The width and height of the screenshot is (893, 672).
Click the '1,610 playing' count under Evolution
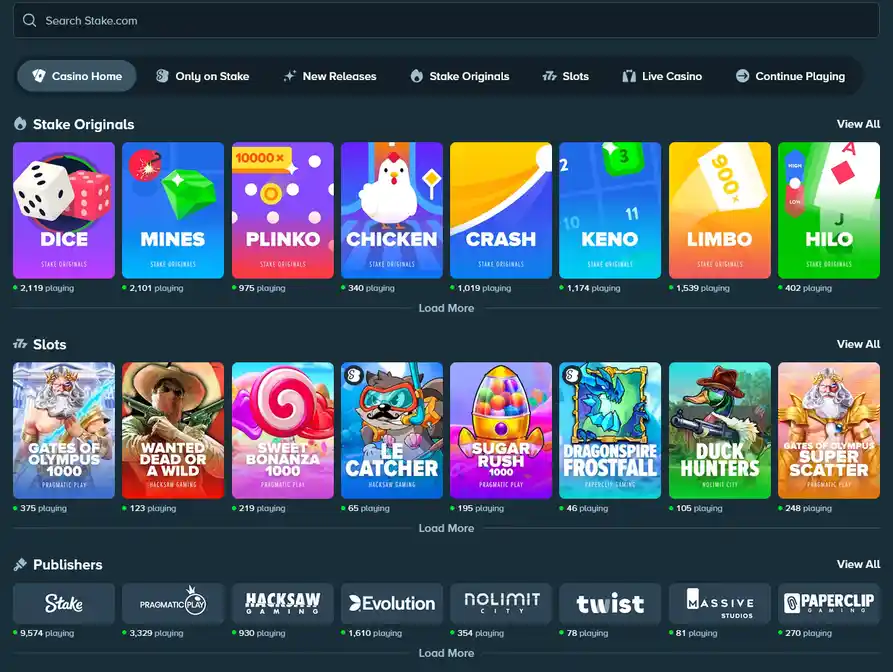[x=375, y=633]
